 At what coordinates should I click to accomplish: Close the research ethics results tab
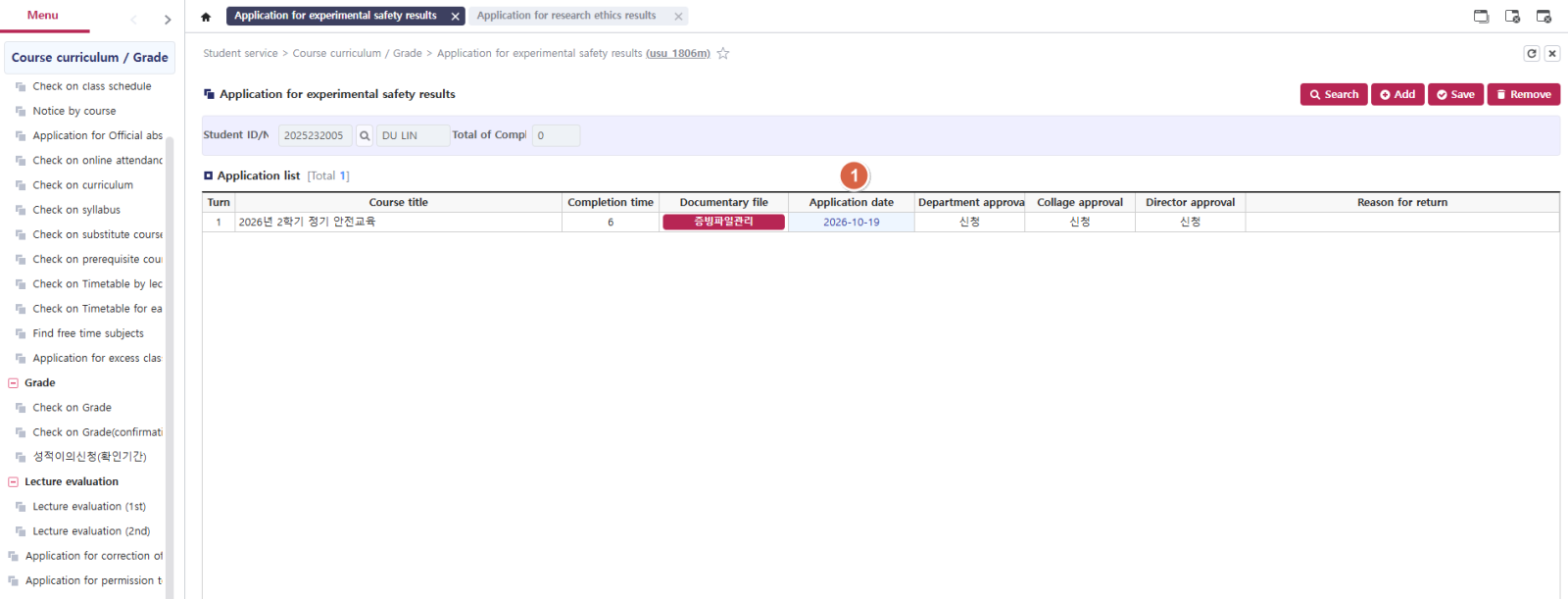(678, 17)
